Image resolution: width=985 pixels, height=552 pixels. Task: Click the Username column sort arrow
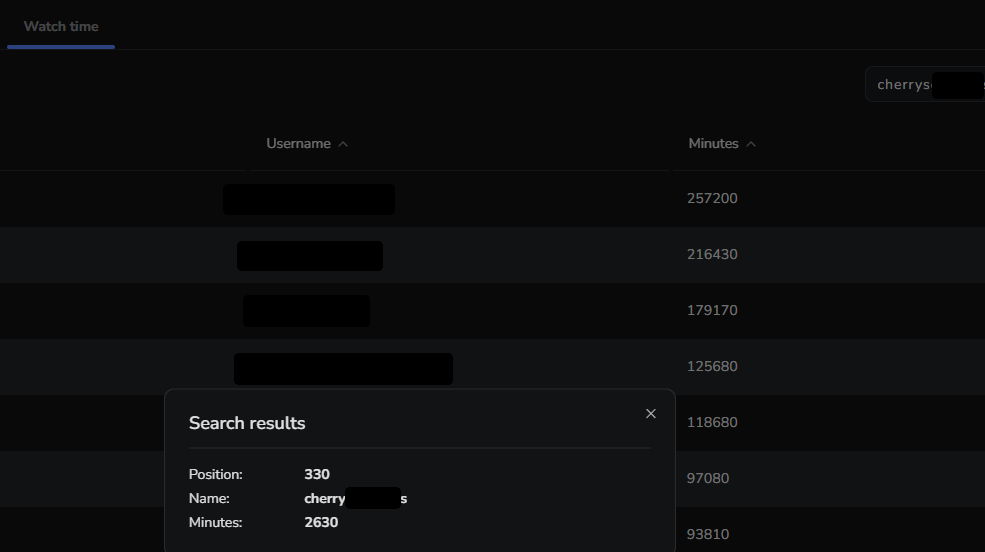click(343, 144)
